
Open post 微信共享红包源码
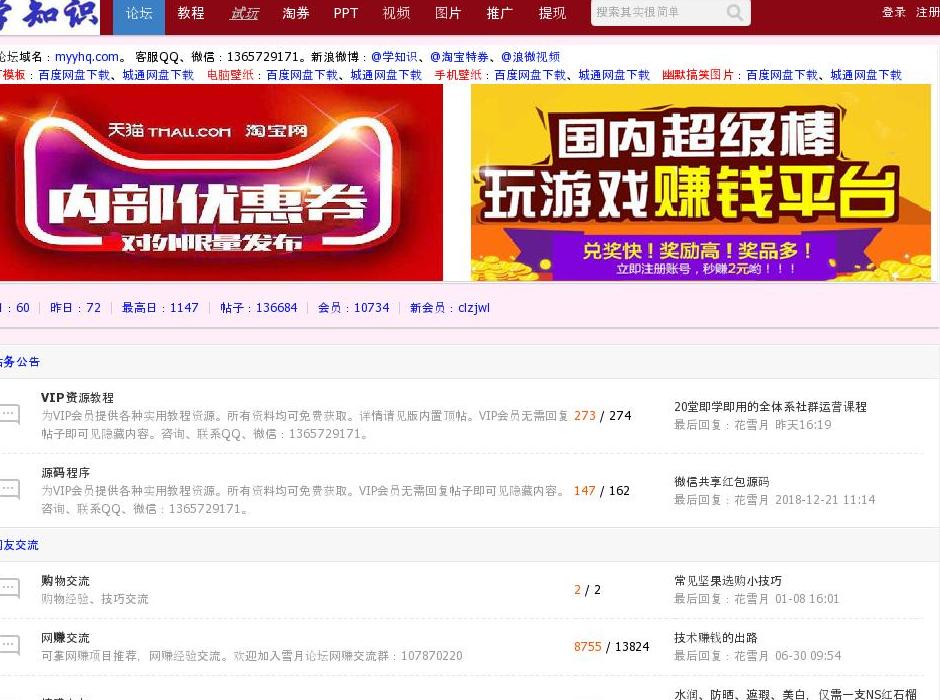coord(722,481)
